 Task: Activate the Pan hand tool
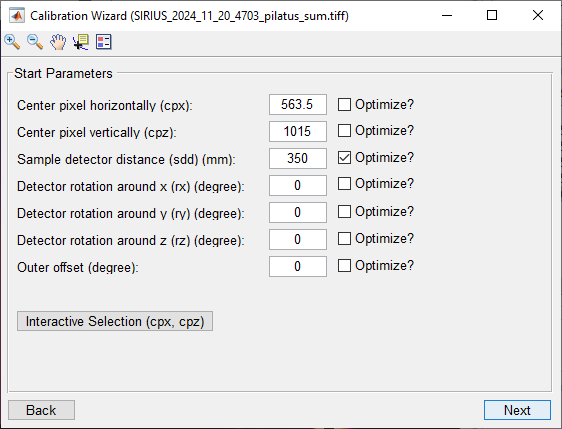click(x=58, y=42)
